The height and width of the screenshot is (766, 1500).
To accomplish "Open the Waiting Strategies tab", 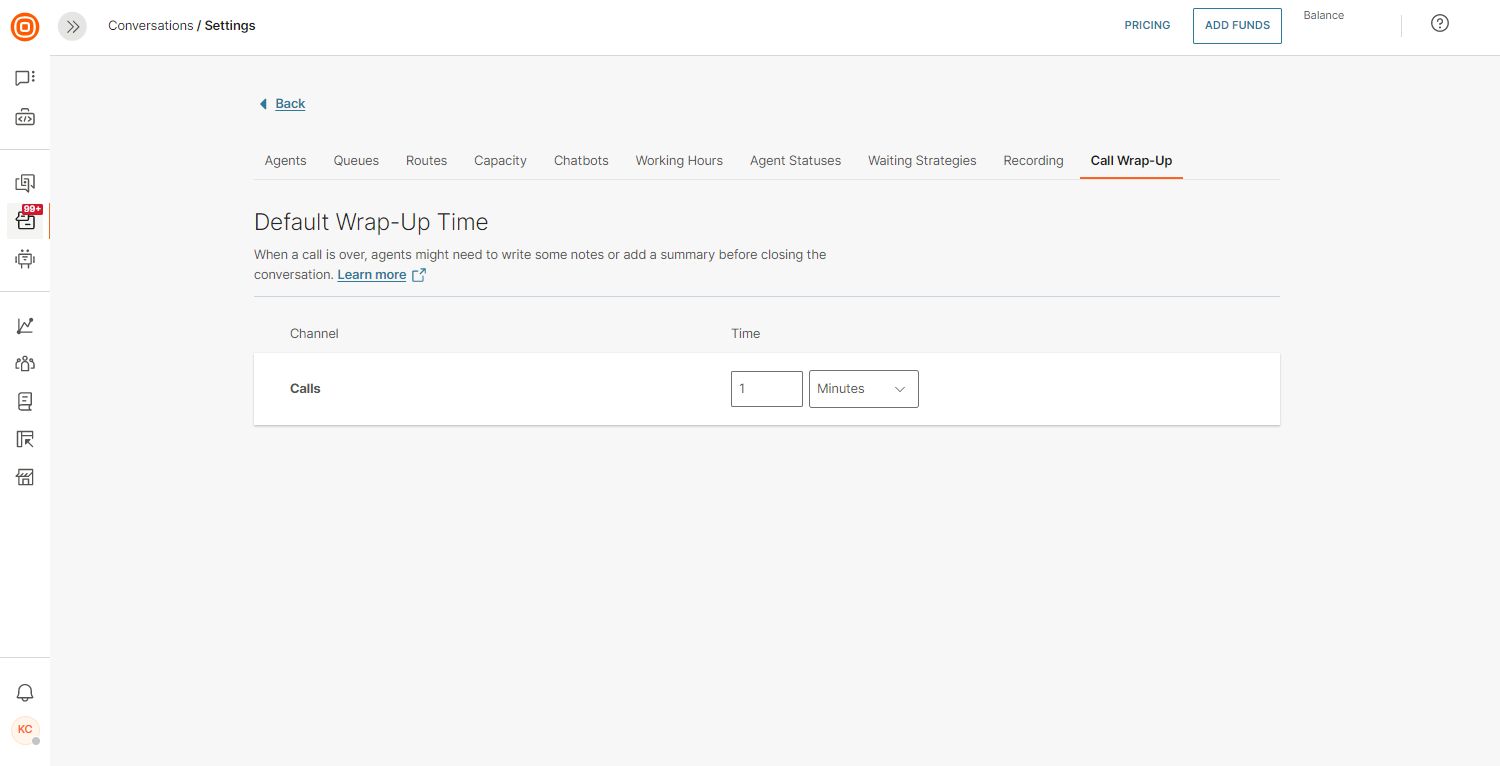I will point(921,161).
